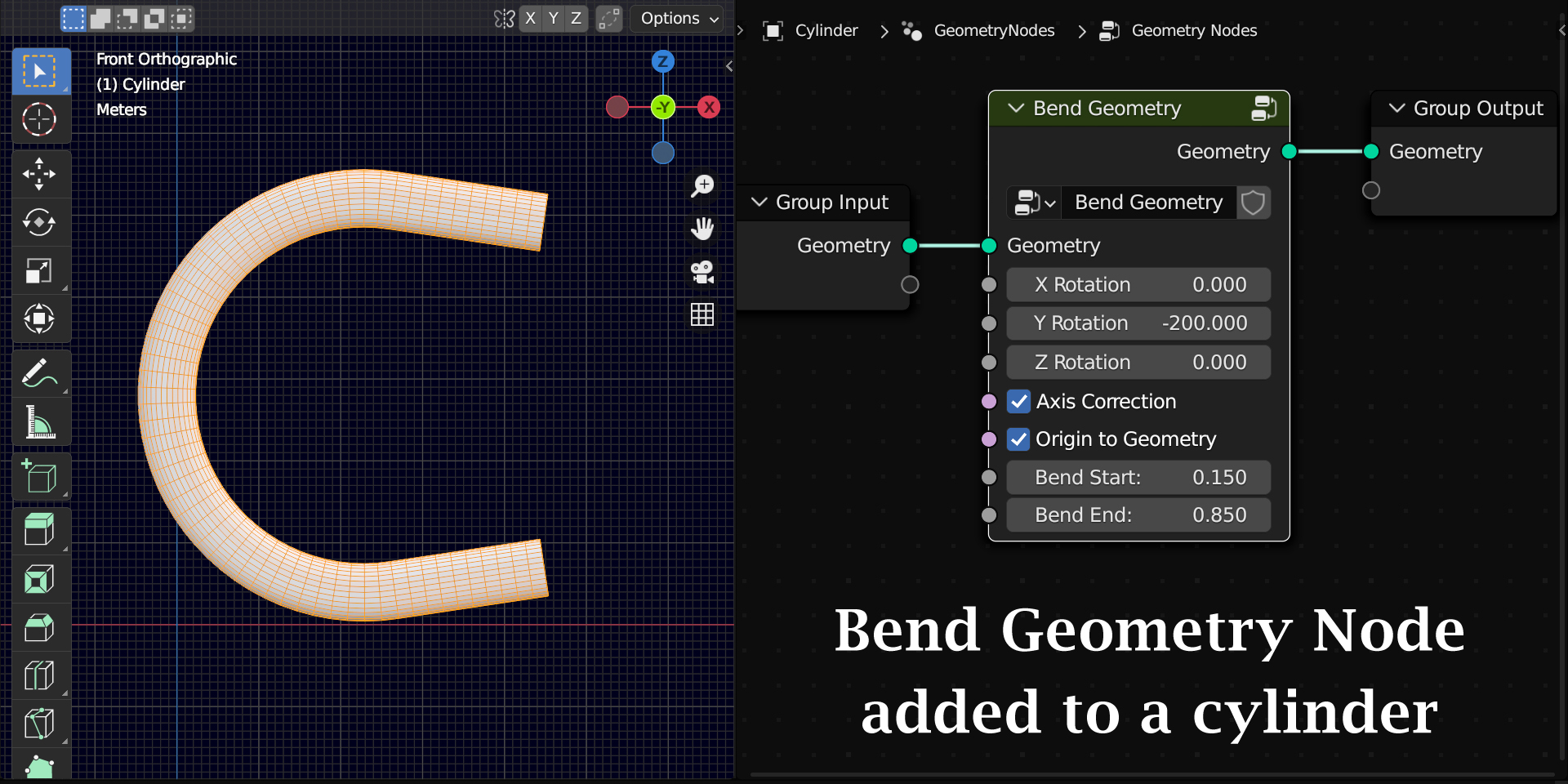1568x784 pixels.
Task: Activate the Rotate tool
Action: click(40, 222)
